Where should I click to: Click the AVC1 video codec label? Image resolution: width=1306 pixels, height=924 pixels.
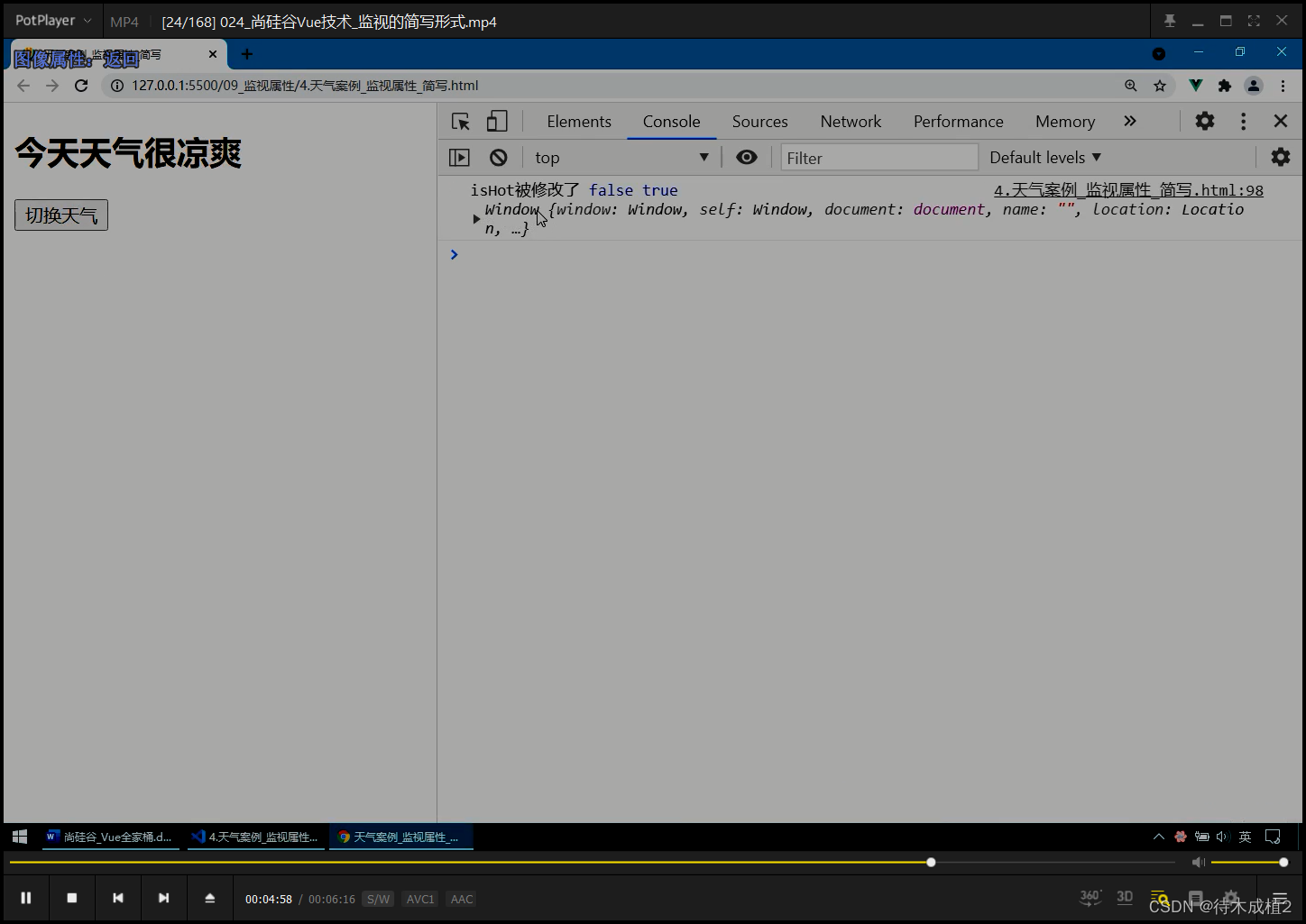[420, 899]
